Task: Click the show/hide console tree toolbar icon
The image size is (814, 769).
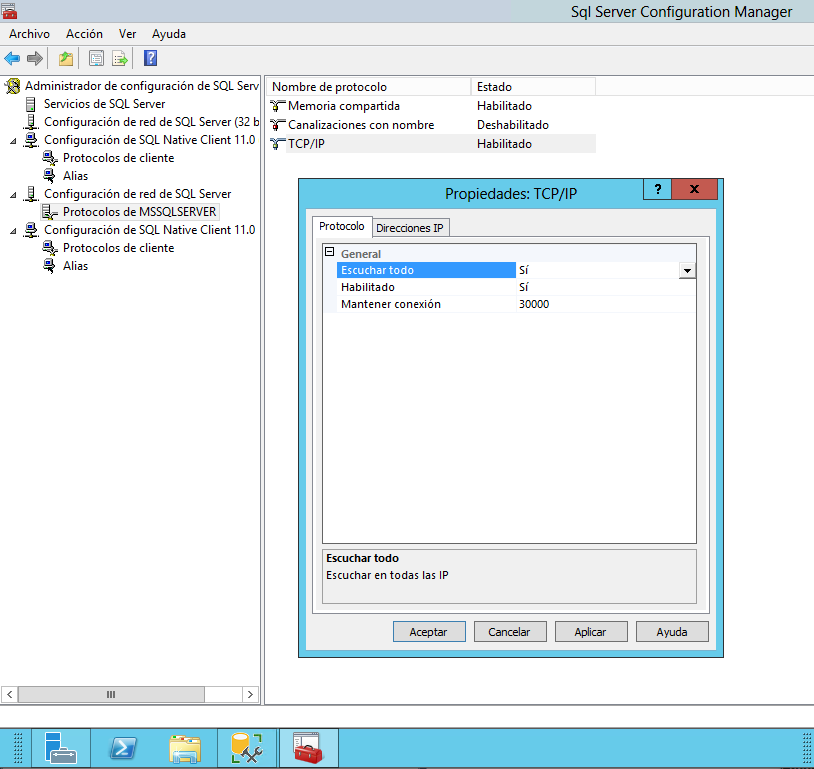Action: 94,58
